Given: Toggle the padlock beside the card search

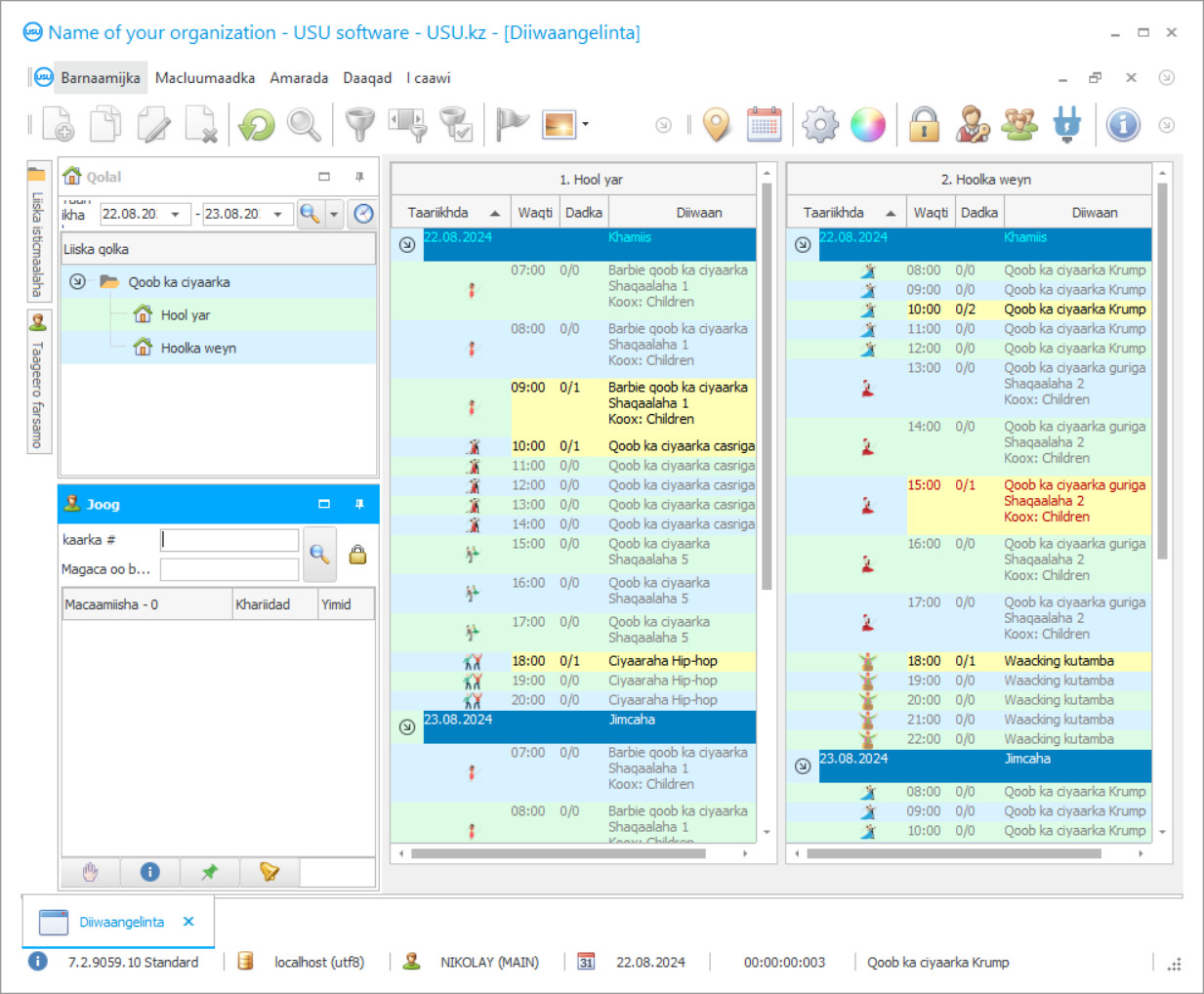Looking at the screenshot, I should pos(358,555).
